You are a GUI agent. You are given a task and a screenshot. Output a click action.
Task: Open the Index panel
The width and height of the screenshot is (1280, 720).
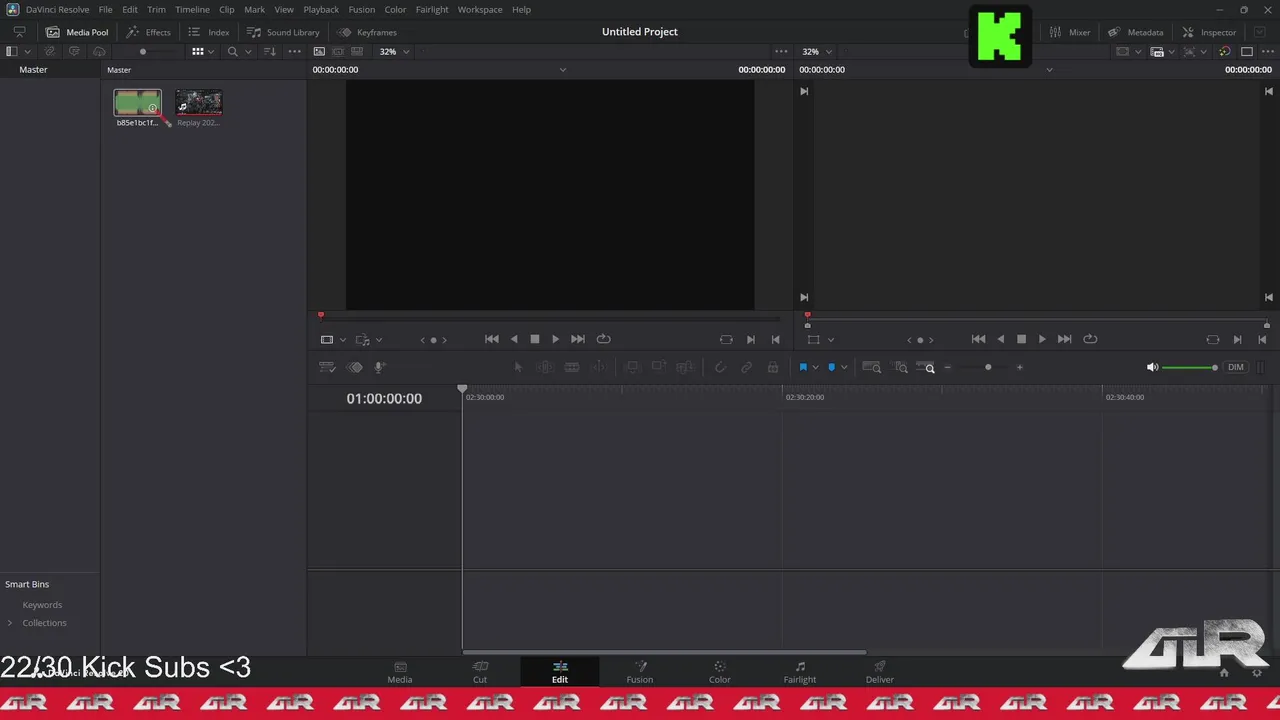tap(209, 32)
